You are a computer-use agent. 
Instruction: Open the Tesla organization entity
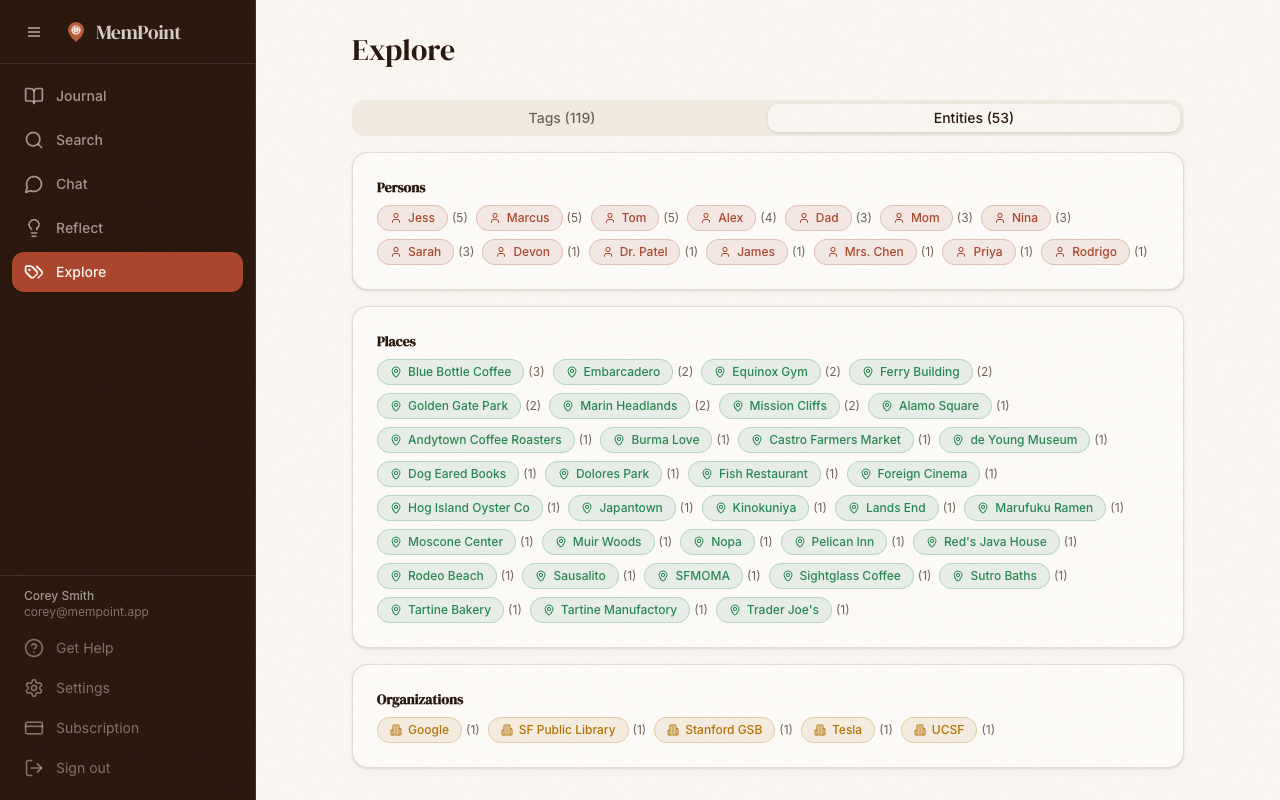(837, 730)
